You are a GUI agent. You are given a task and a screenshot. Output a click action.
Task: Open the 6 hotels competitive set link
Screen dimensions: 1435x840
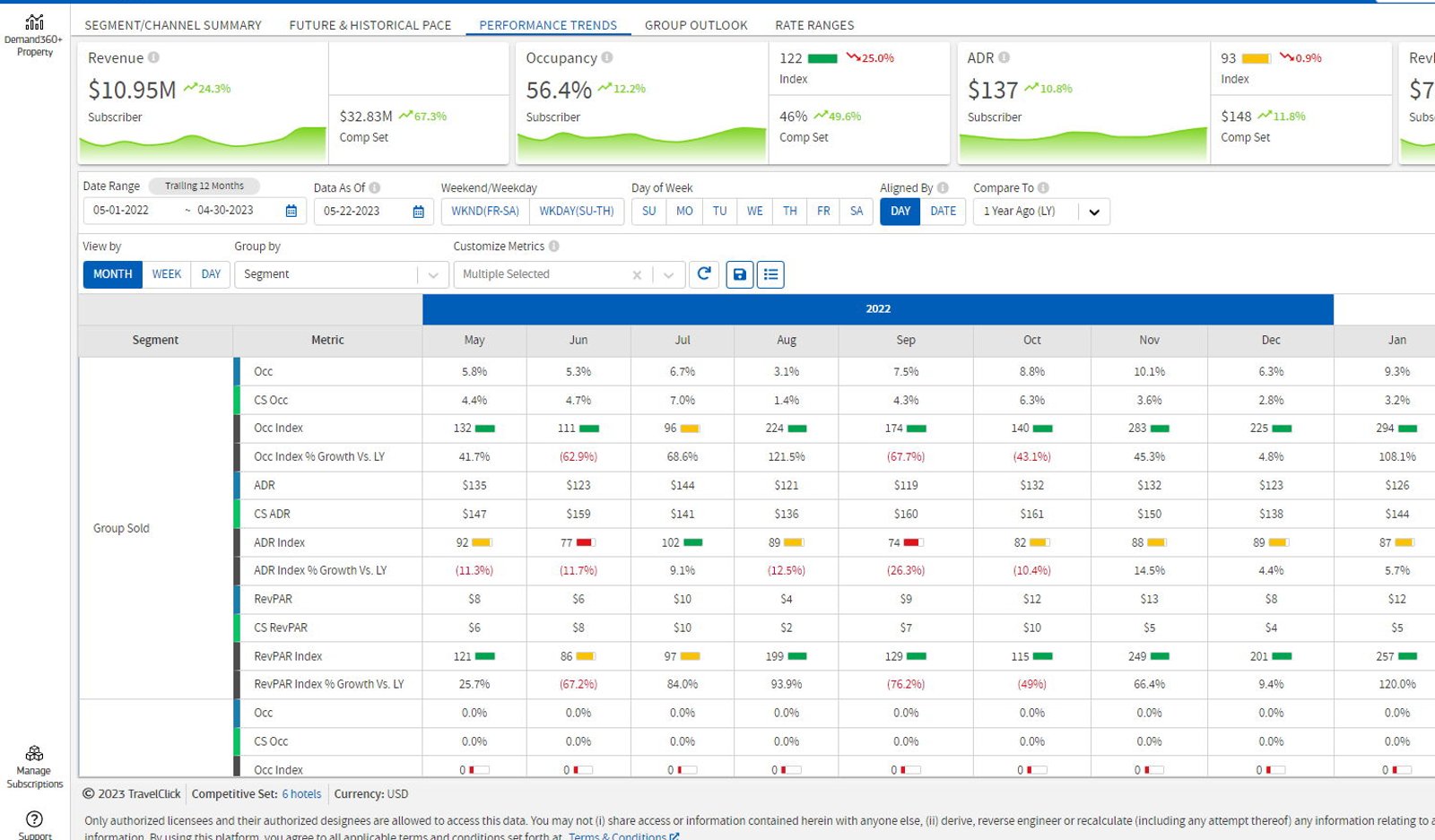[x=301, y=794]
